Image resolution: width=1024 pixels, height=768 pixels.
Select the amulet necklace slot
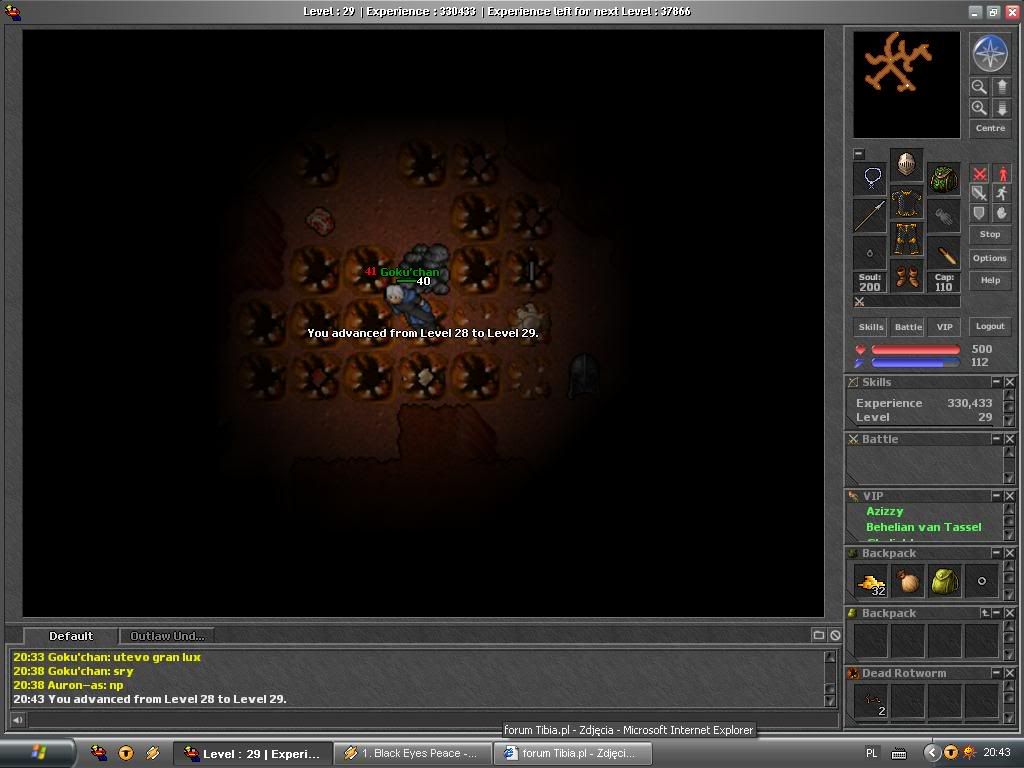(871, 178)
